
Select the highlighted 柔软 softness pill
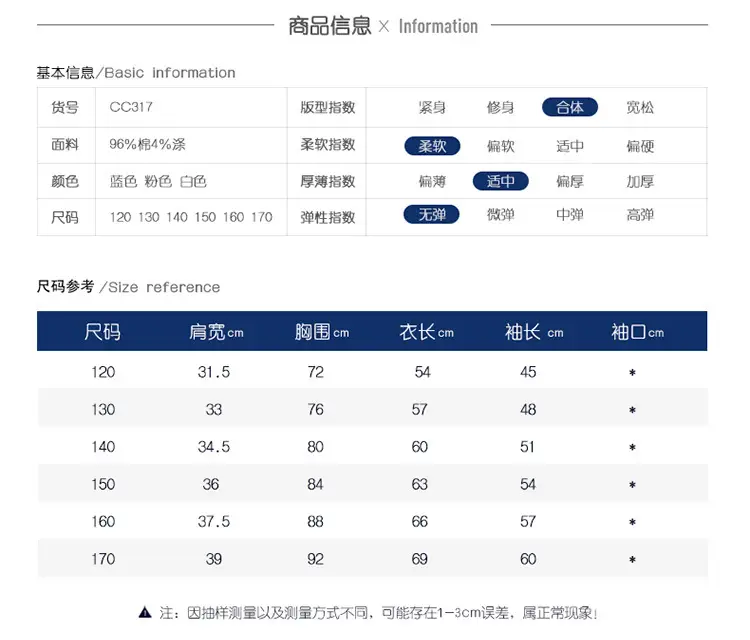pyautogui.click(x=432, y=146)
